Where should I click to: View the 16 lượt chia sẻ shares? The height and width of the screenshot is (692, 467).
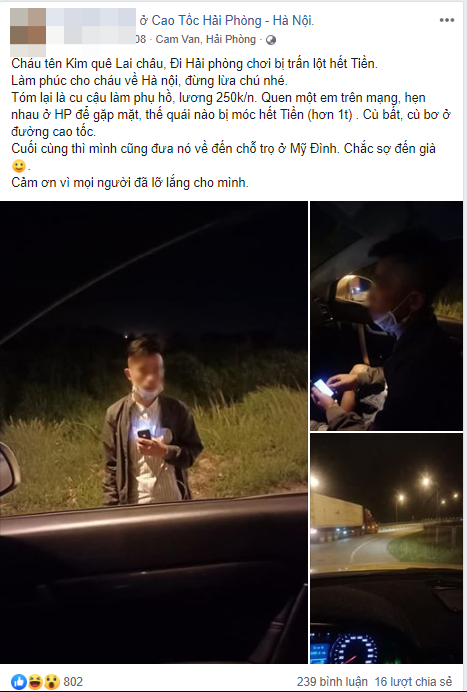tap(414, 682)
